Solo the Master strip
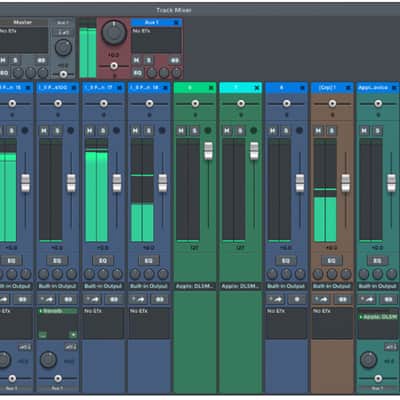 tap(15, 60)
